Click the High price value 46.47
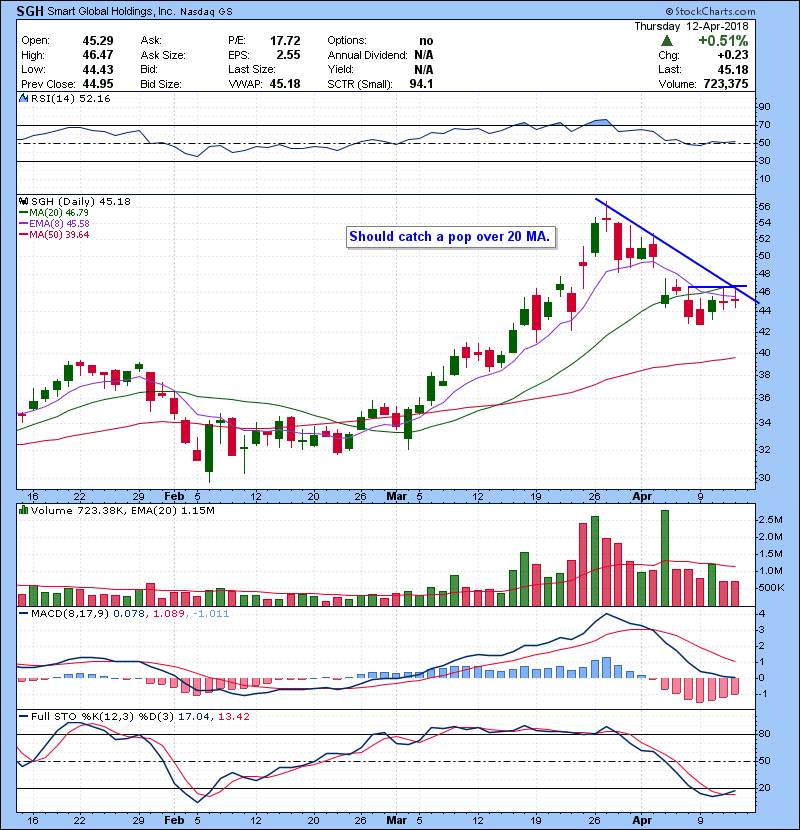Image resolution: width=800 pixels, height=830 pixels. click(98, 55)
